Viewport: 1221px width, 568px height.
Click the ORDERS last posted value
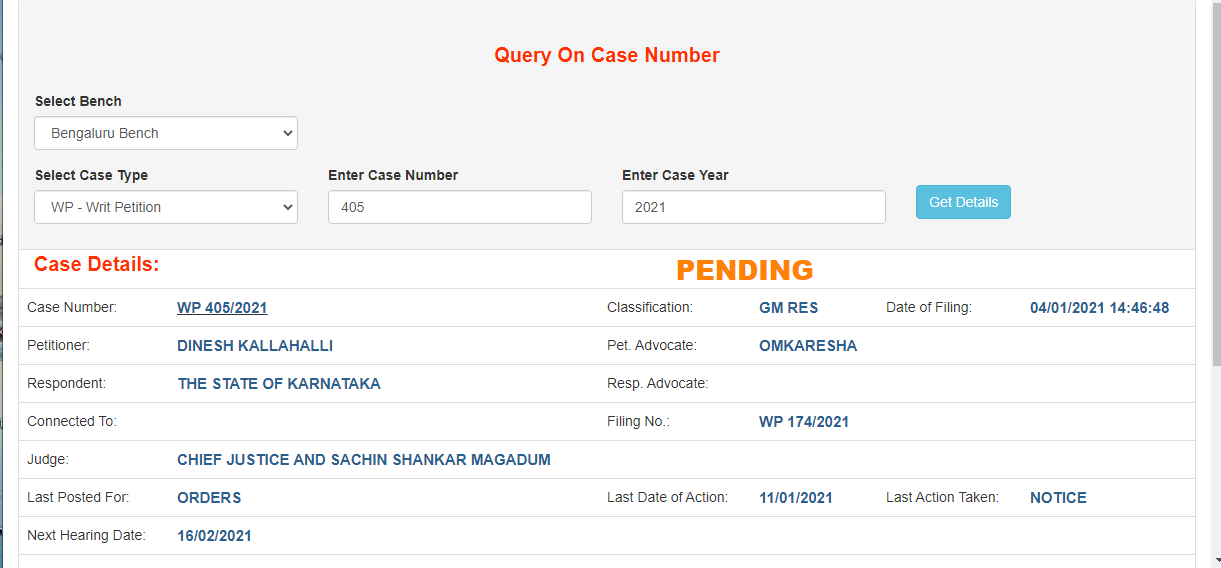pos(209,498)
